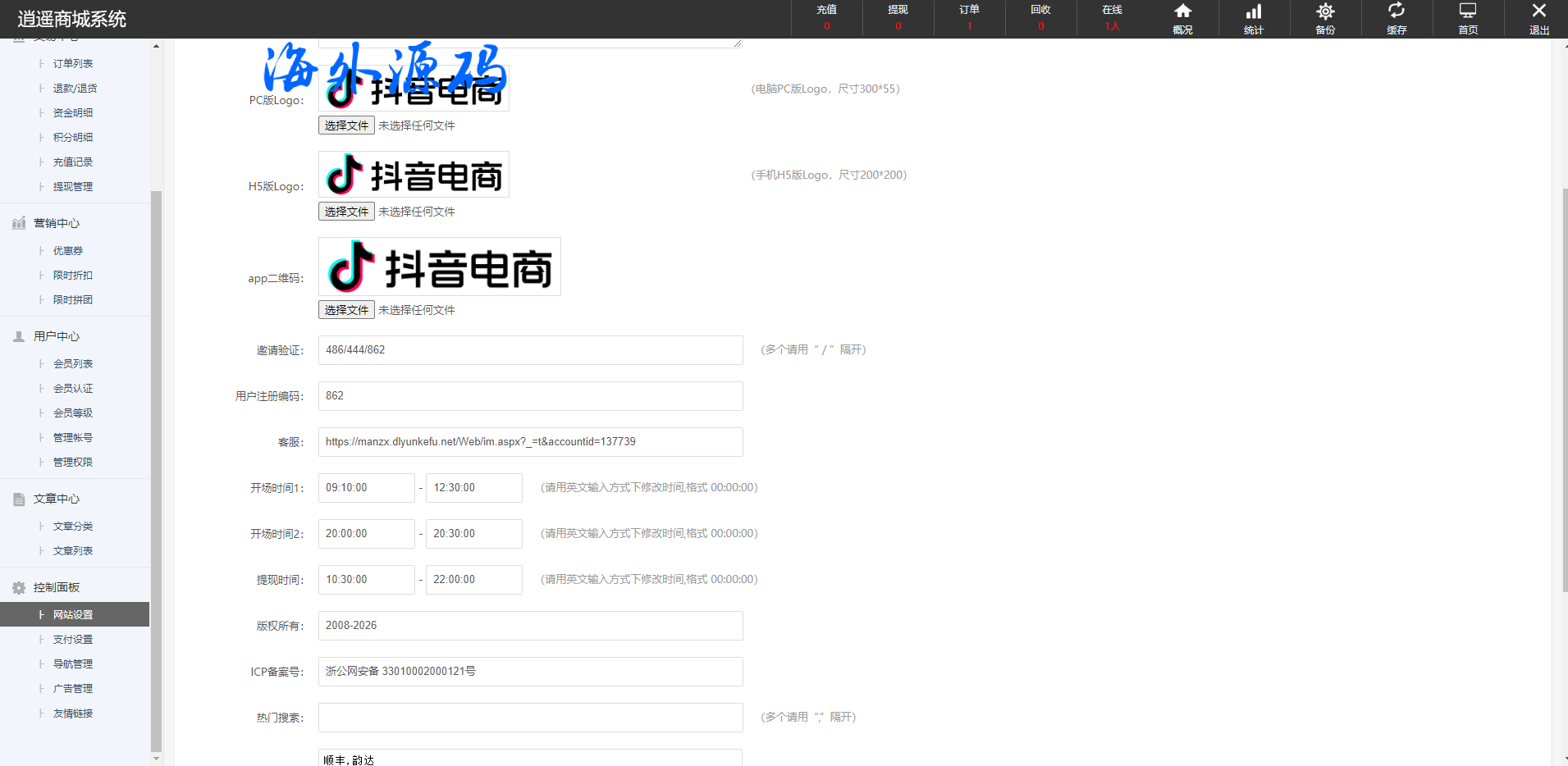Refresh cache with the 缓存 icon

click(1397, 11)
